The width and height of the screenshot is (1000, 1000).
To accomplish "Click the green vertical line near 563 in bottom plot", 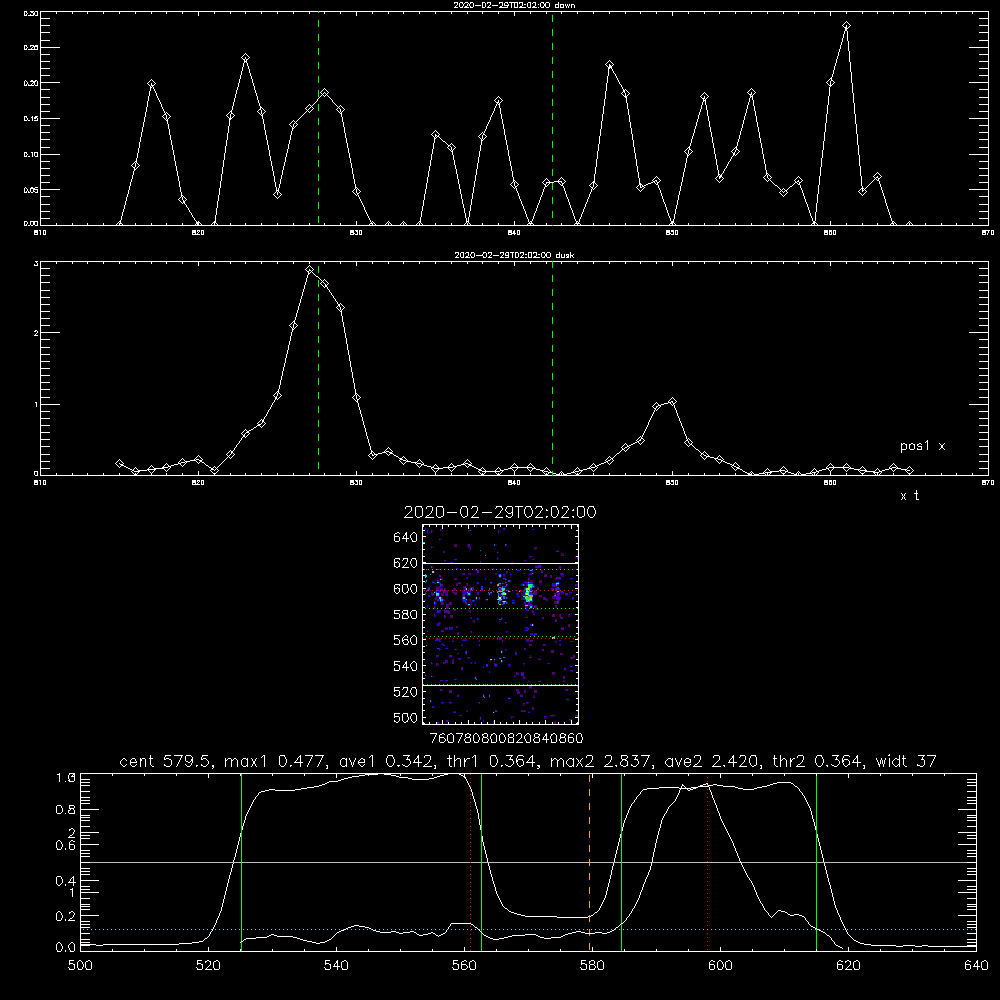I will tap(481, 862).
